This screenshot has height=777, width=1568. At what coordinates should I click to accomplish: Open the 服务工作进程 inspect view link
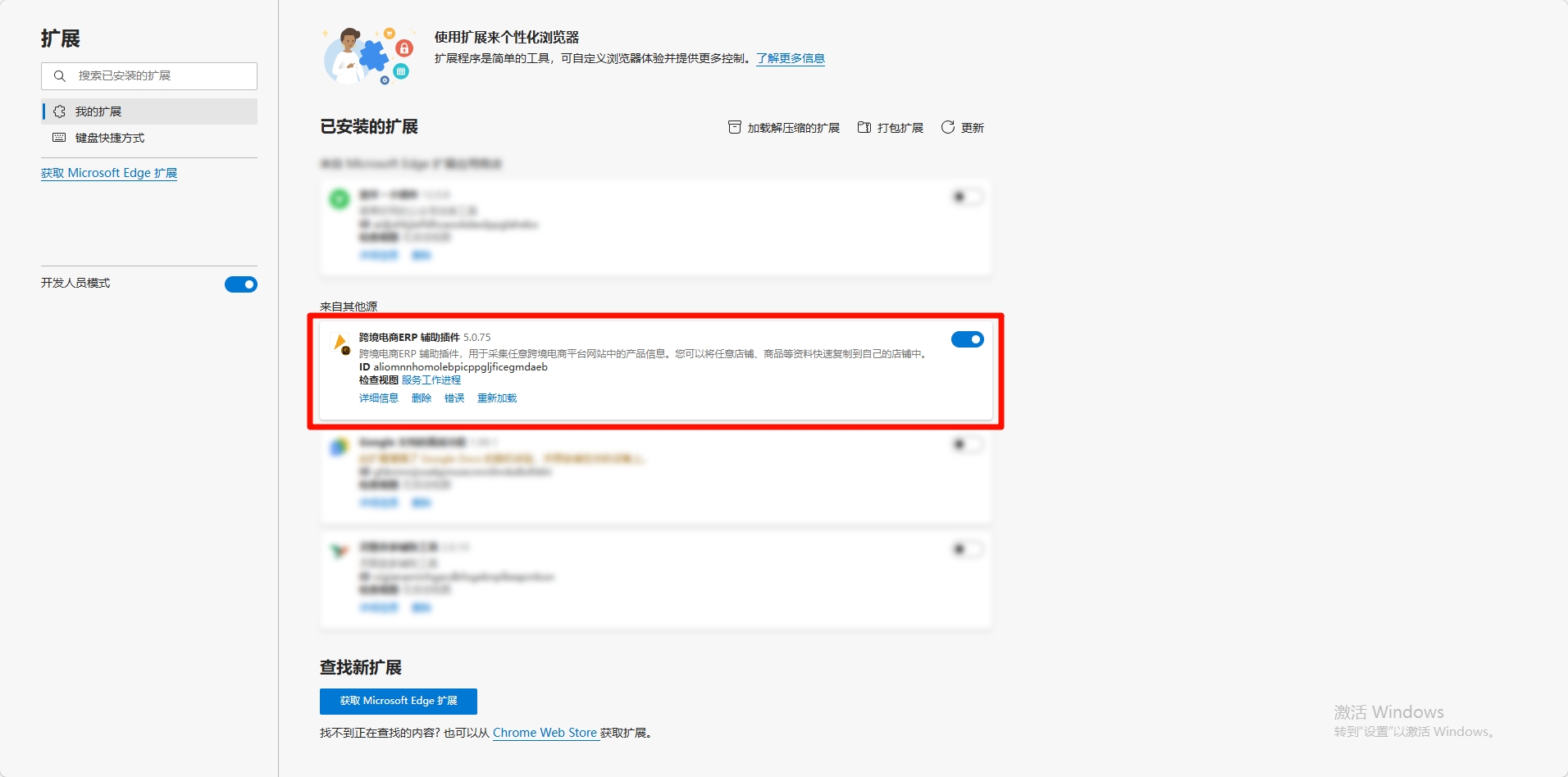click(x=431, y=380)
